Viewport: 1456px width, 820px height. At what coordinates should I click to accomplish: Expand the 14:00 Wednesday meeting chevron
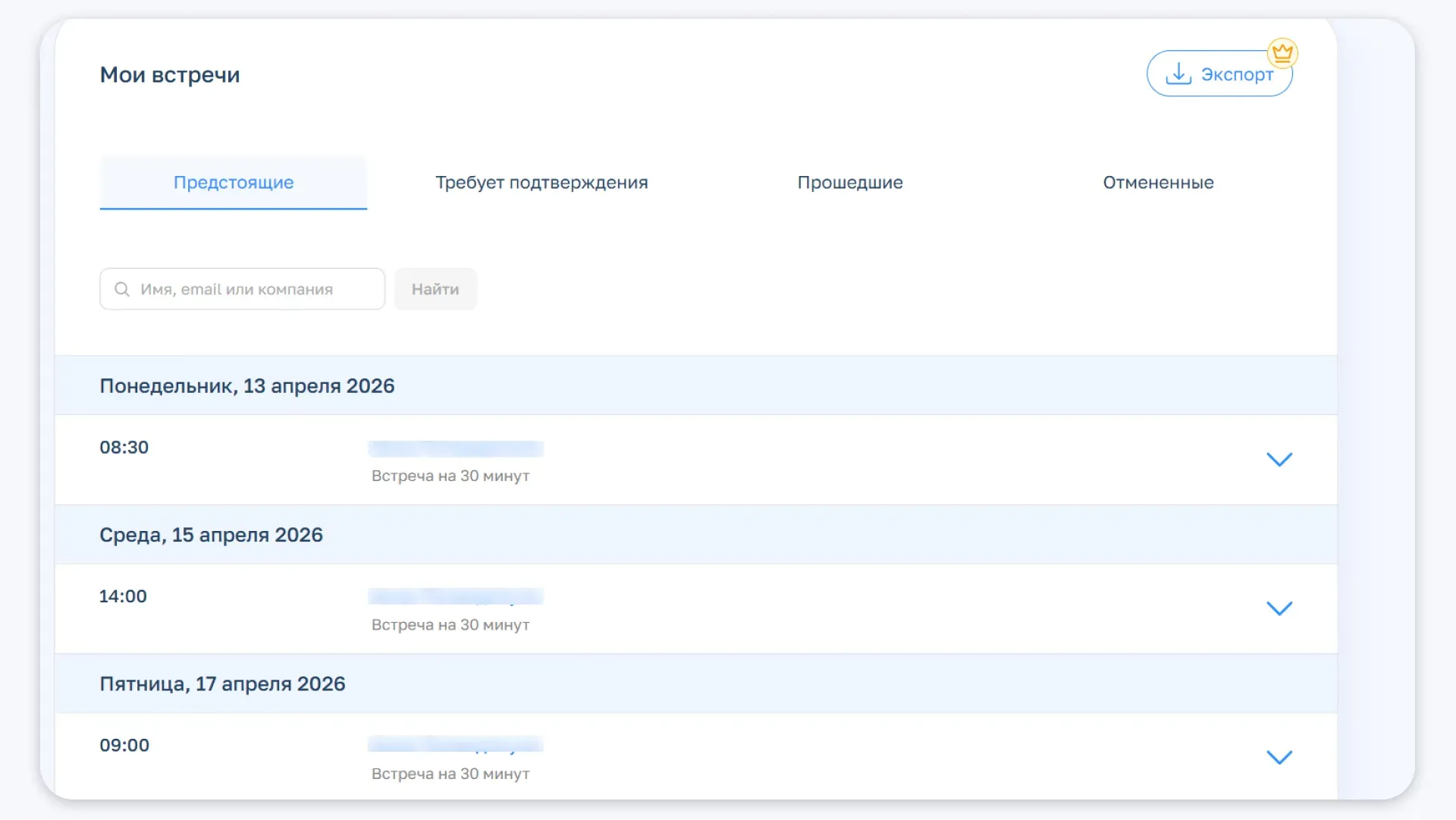1279,608
